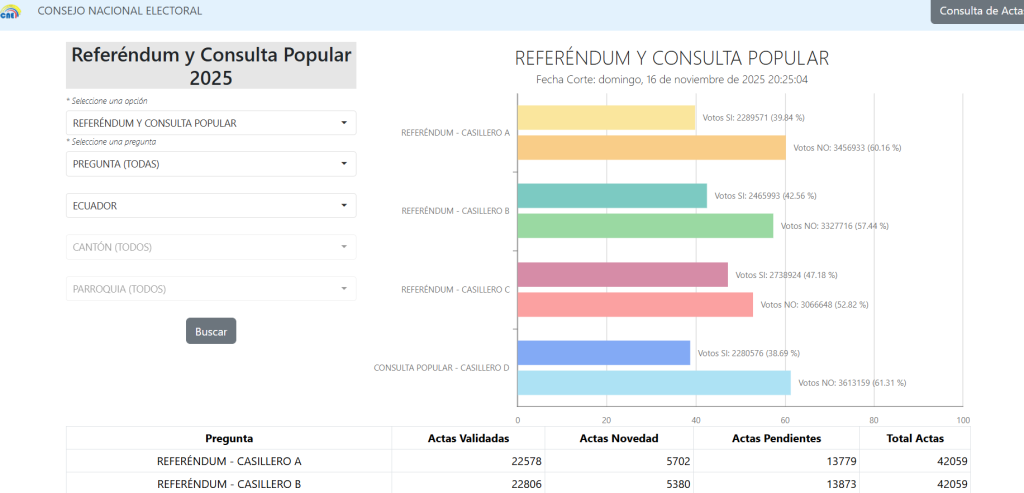The width and height of the screenshot is (1024, 493).
Task: Open the Consulta de Actas tab
Action: pos(977,12)
